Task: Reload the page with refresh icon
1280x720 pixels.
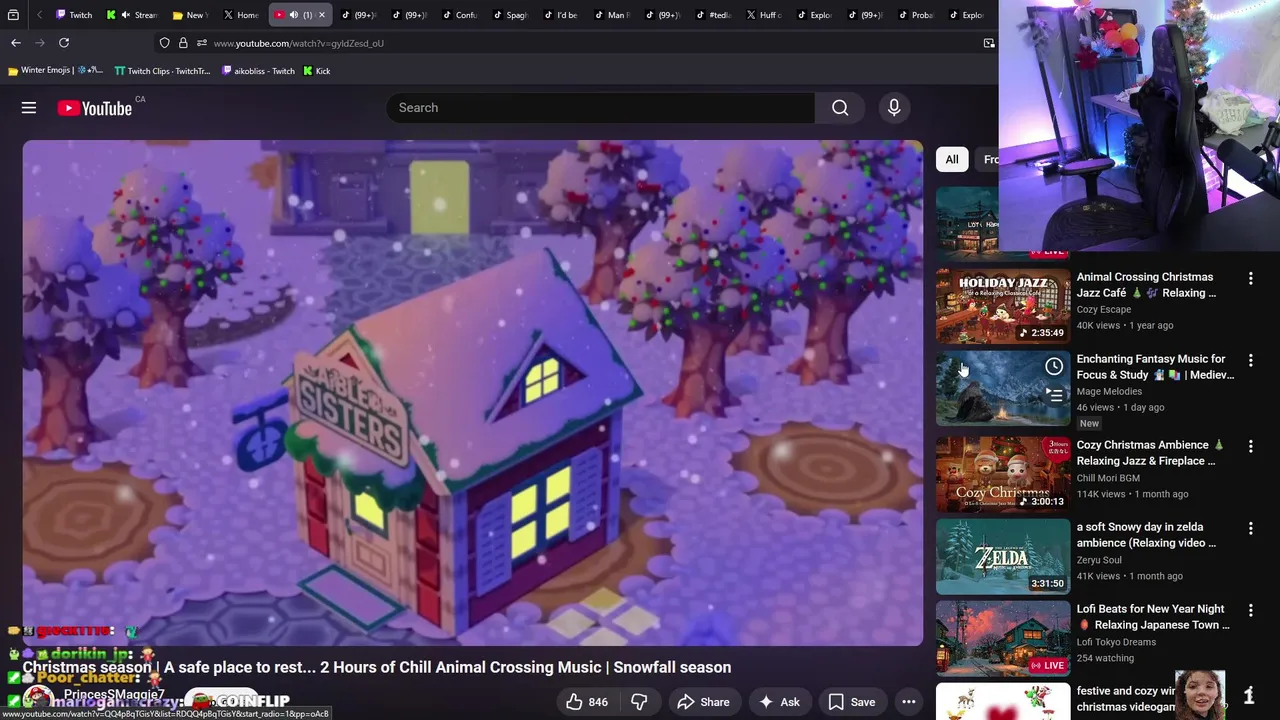Action: pyautogui.click(x=64, y=43)
